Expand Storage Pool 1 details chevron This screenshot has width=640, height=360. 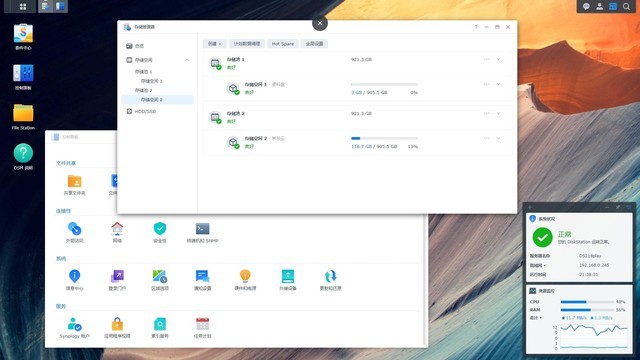[498, 60]
